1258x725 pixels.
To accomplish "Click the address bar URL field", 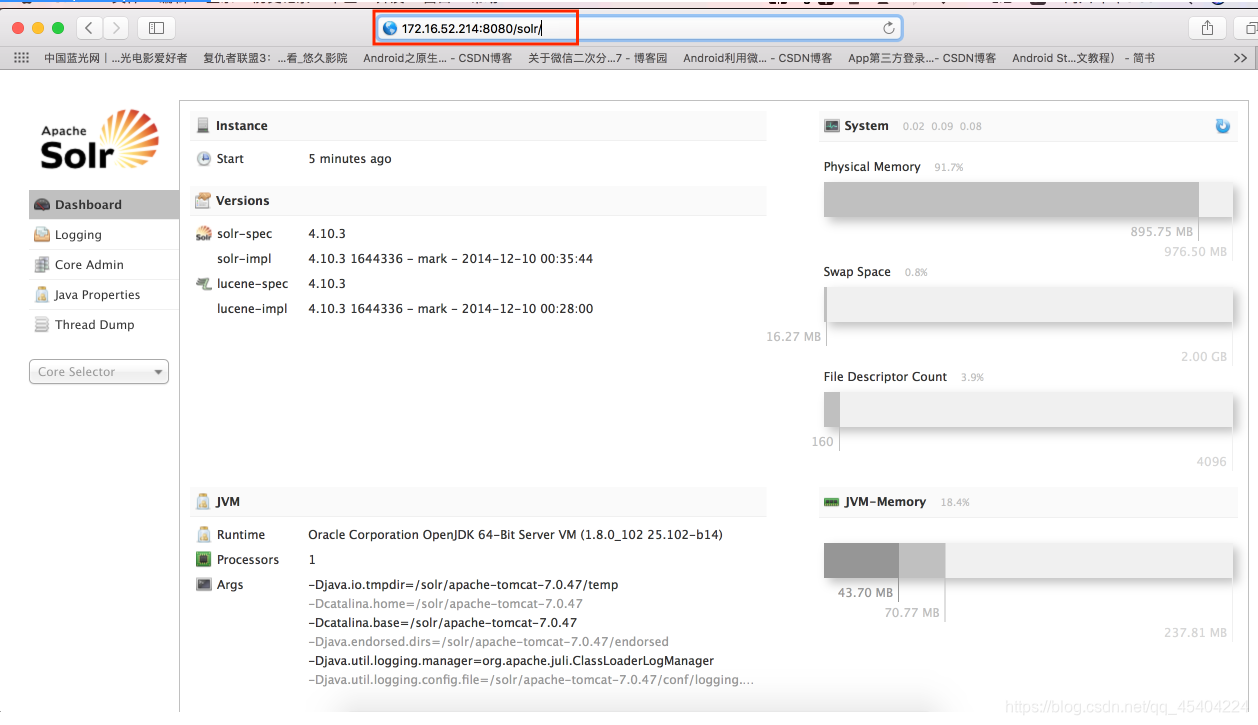I will coord(640,28).
